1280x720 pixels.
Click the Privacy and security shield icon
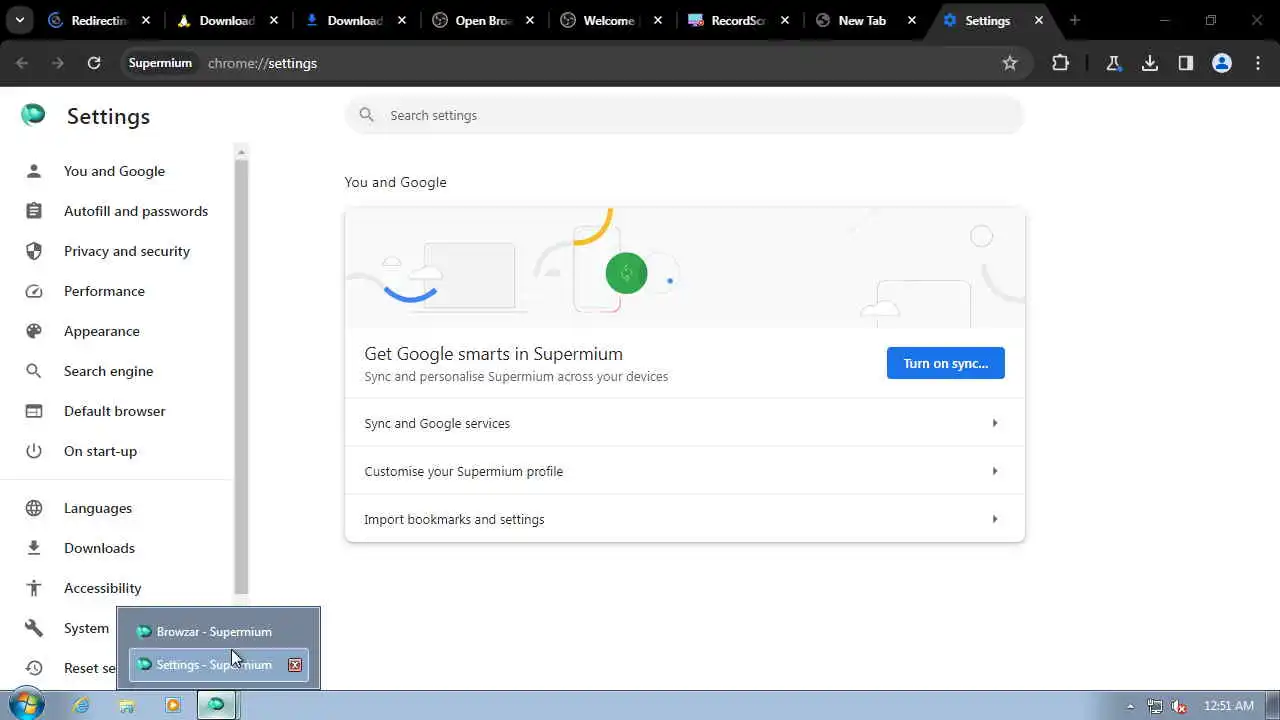coord(34,251)
